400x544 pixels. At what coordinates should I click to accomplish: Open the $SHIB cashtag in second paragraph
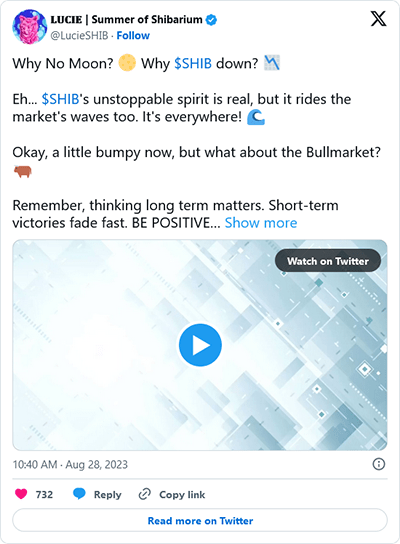[60, 99]
